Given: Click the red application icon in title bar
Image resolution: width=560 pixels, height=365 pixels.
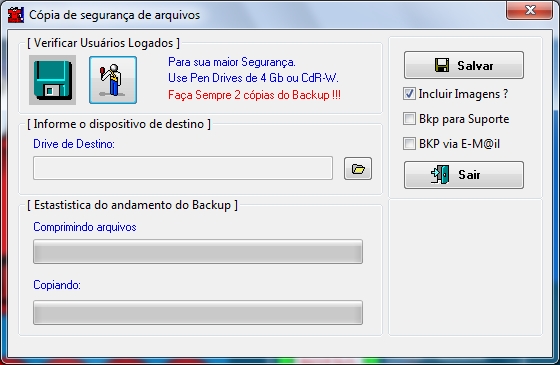Looking at the screenshot, I should point(16,15).
